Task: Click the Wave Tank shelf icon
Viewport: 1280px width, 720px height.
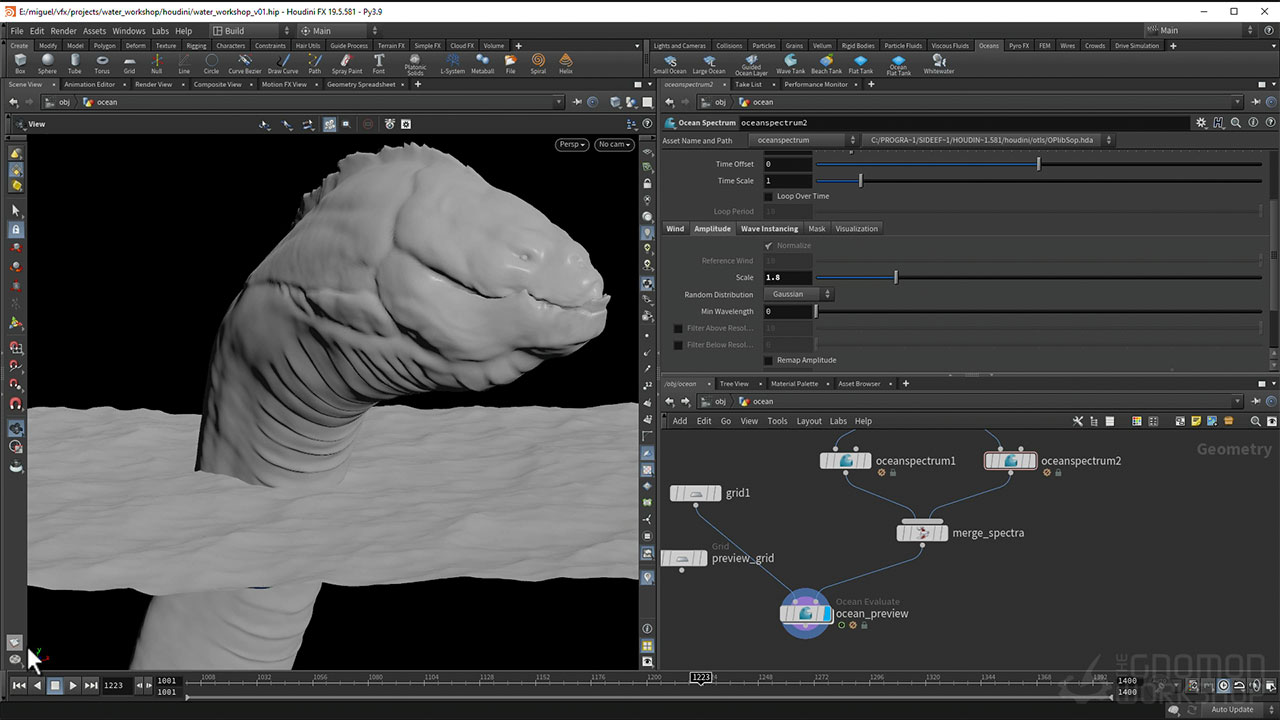Action: (790, 63)
